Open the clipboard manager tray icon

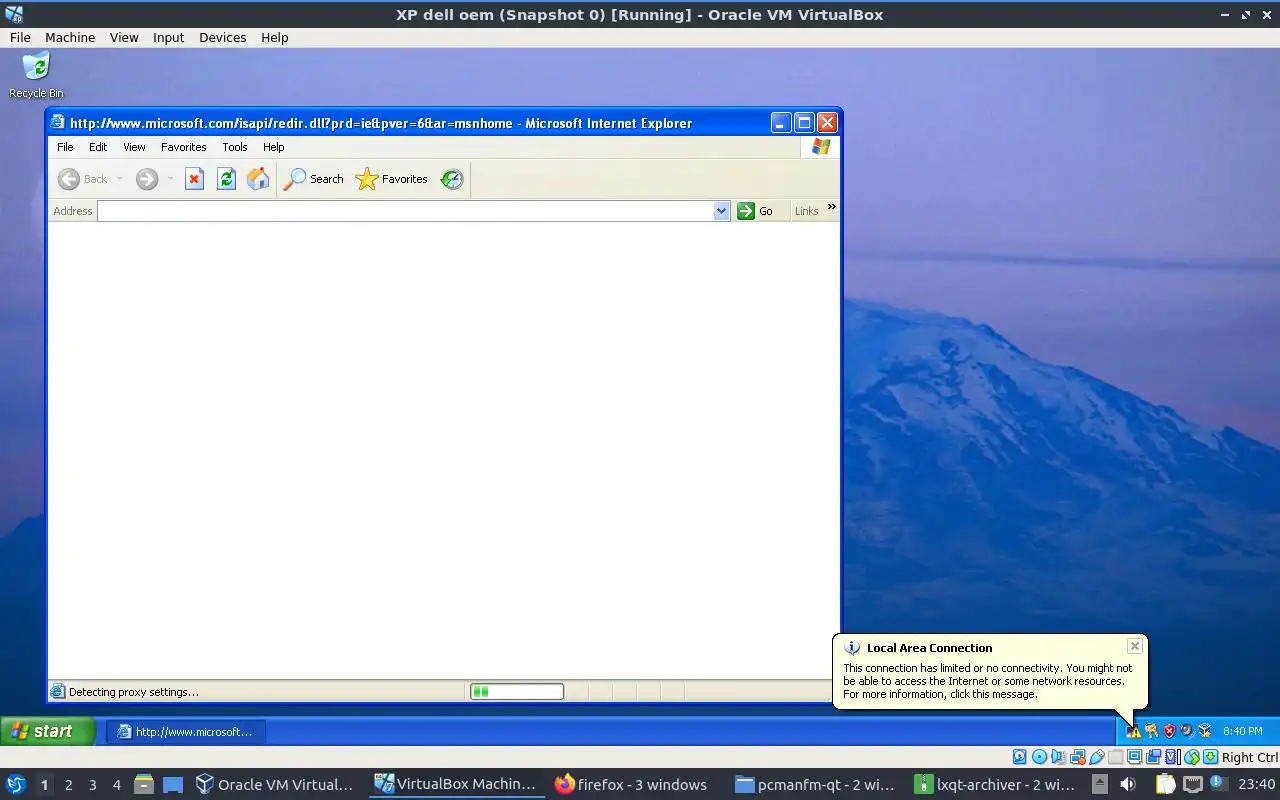[x=1166, y=784]
